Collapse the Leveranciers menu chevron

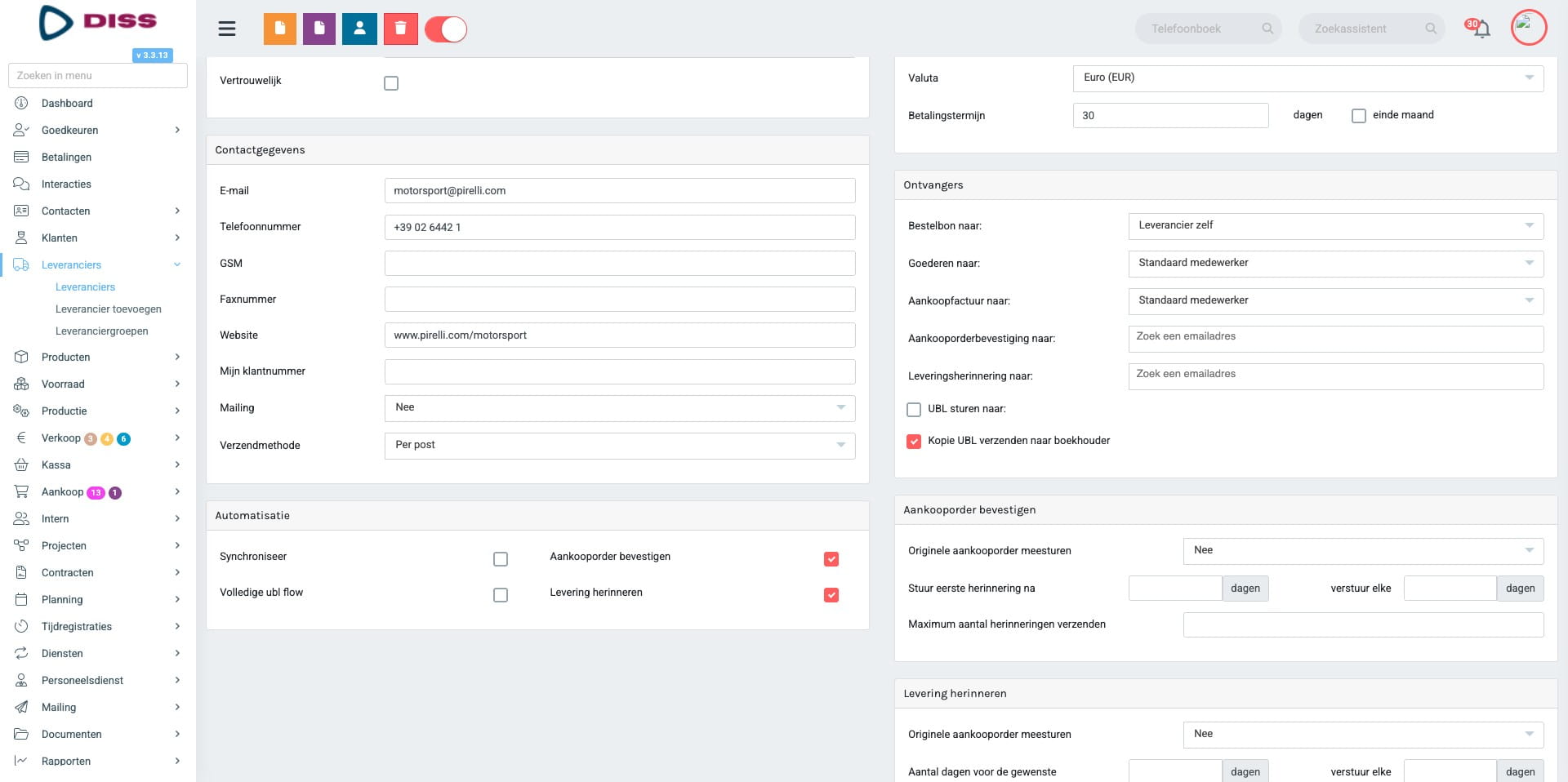click(x=177, y=264)
